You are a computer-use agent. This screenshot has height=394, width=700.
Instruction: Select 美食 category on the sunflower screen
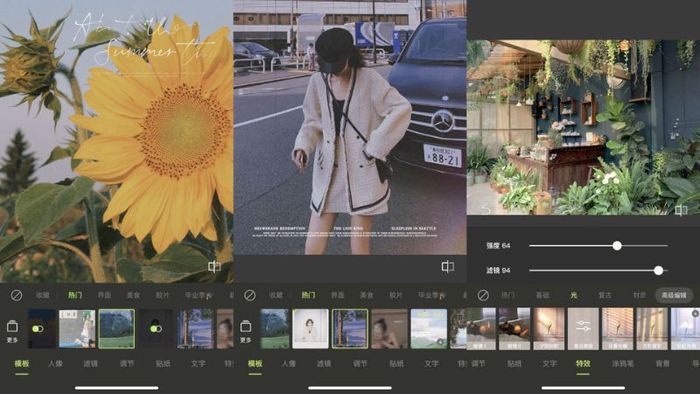133,295
